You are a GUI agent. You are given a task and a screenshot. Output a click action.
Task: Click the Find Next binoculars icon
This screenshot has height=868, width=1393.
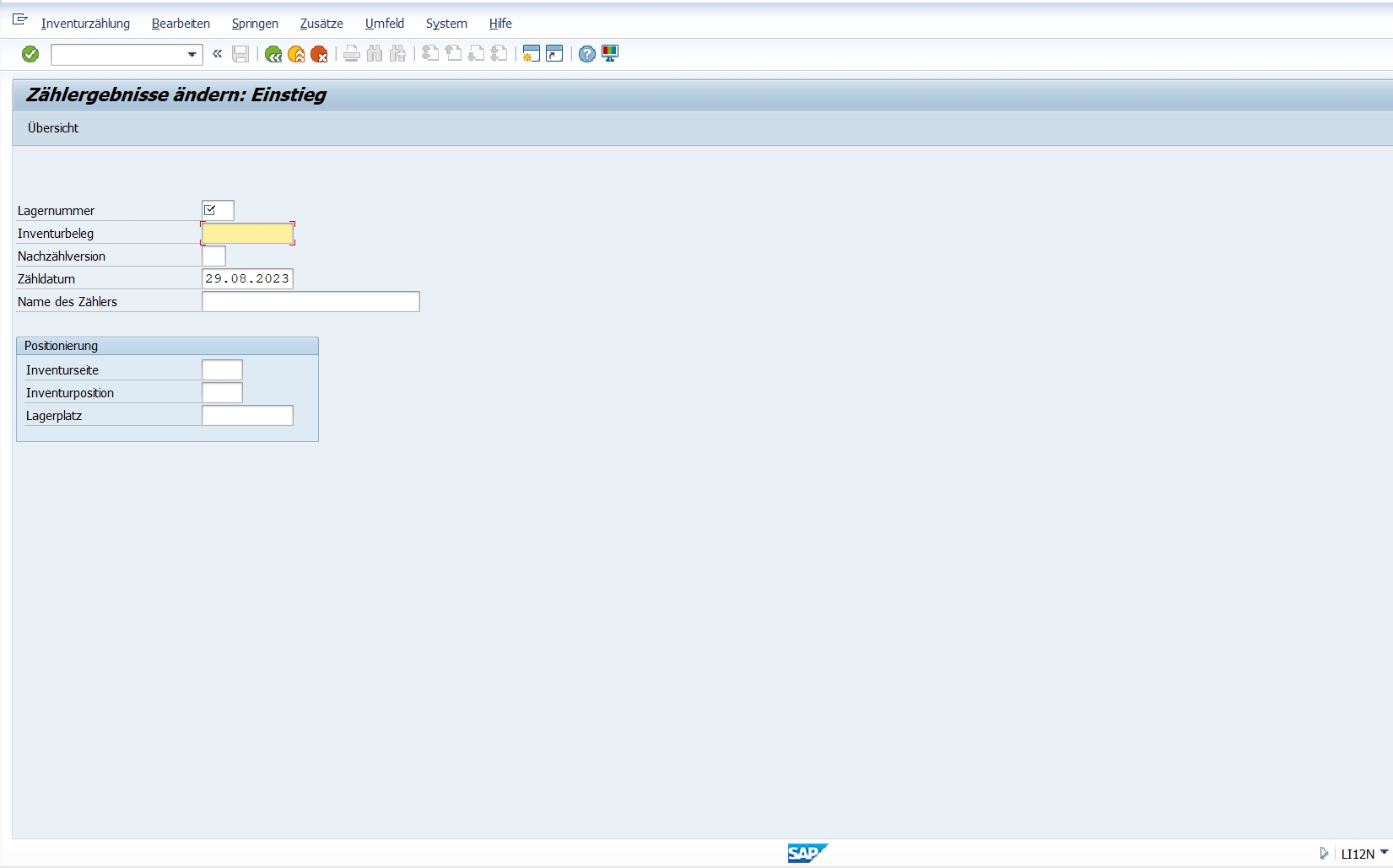(398, 54)
